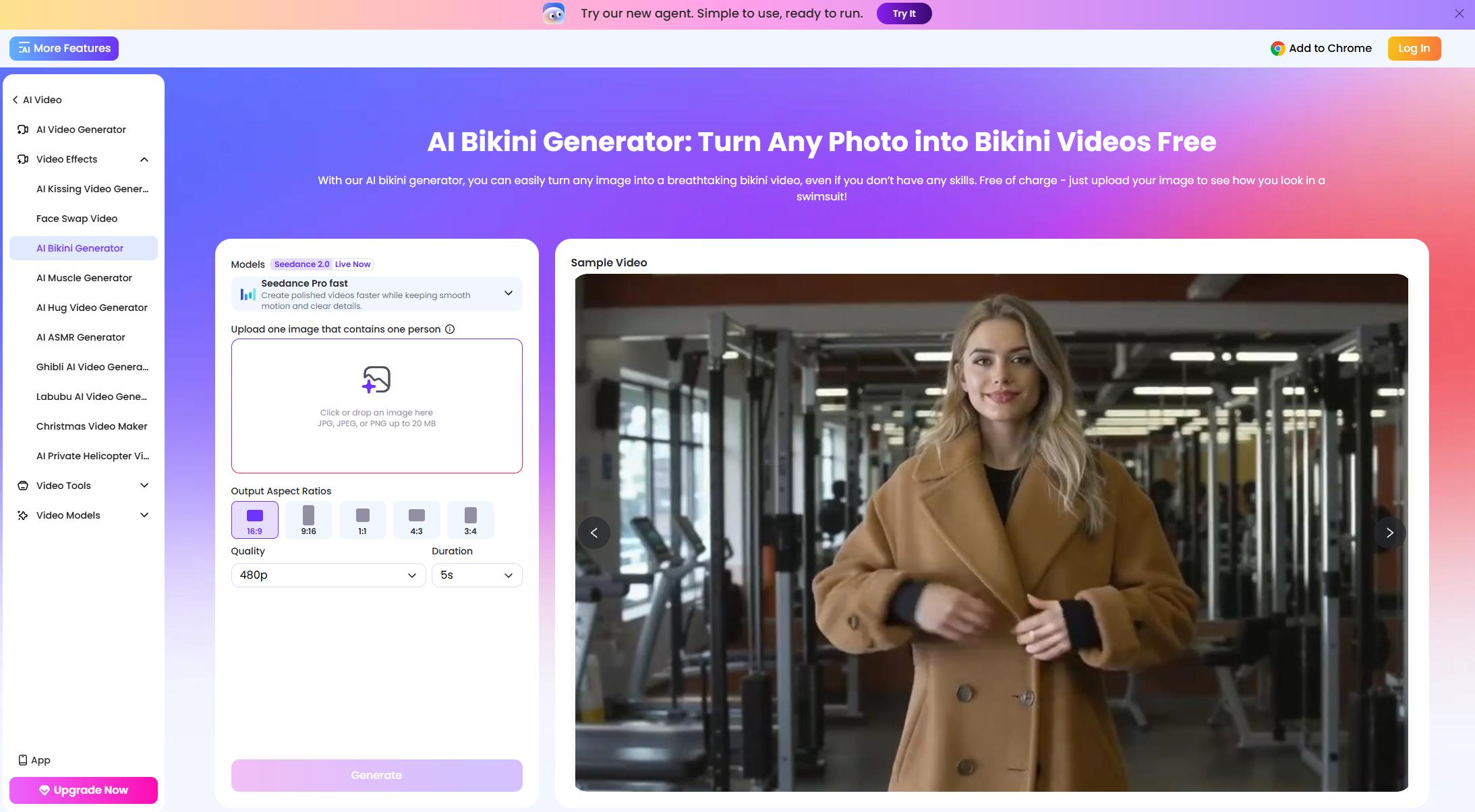
Task: Click the upload info icon
Action: point(450,329)
